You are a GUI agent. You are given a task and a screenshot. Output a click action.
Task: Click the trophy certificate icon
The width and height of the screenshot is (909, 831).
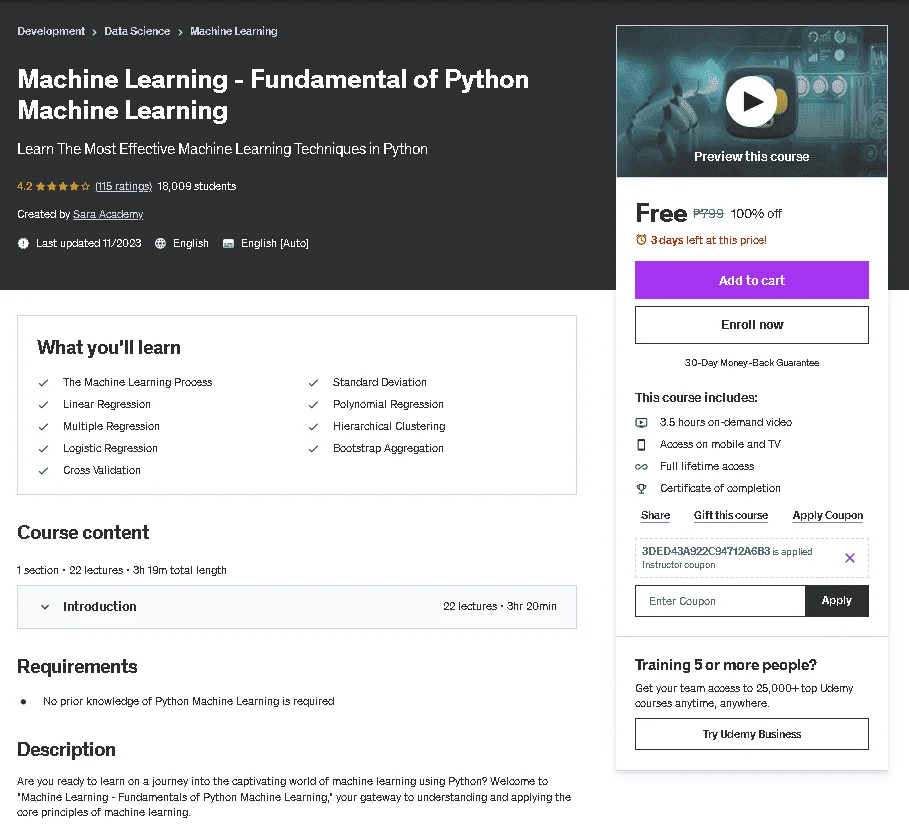pos(641,488)
